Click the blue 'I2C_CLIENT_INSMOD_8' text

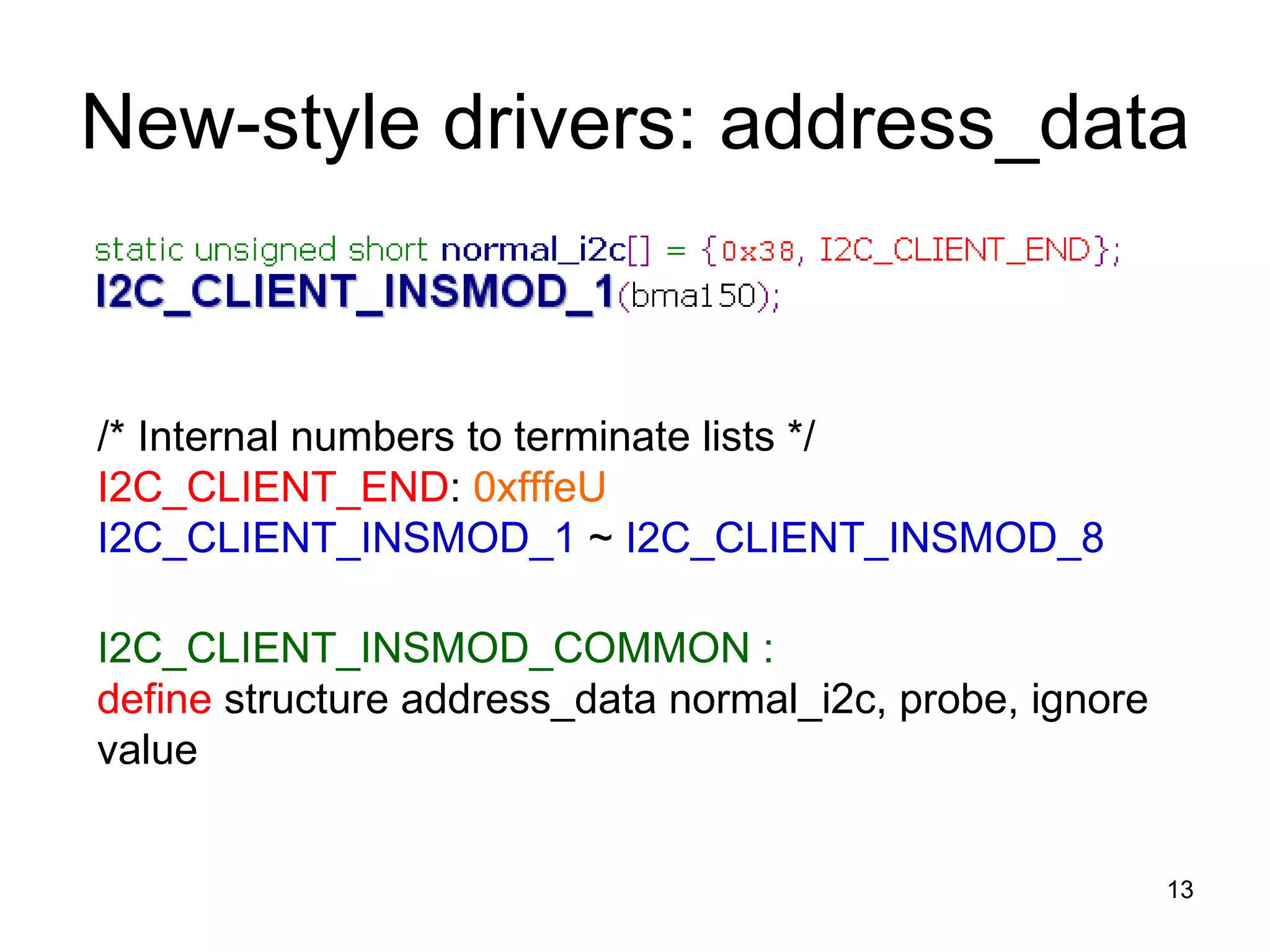coord(865,537)
